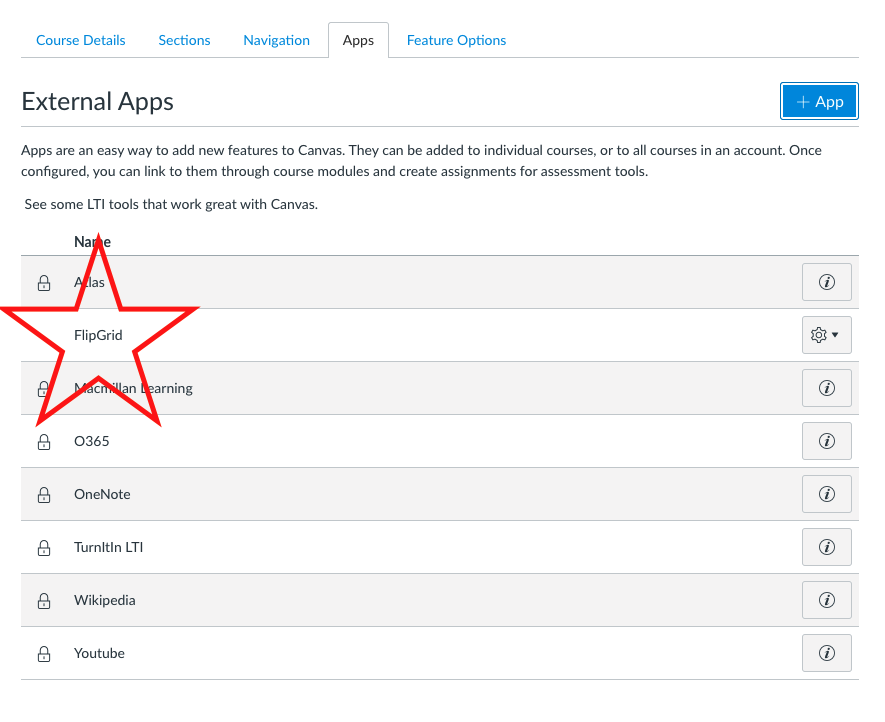Open the info icon for Macmillan Learning

pyautogui.click(x=826, y=388)
